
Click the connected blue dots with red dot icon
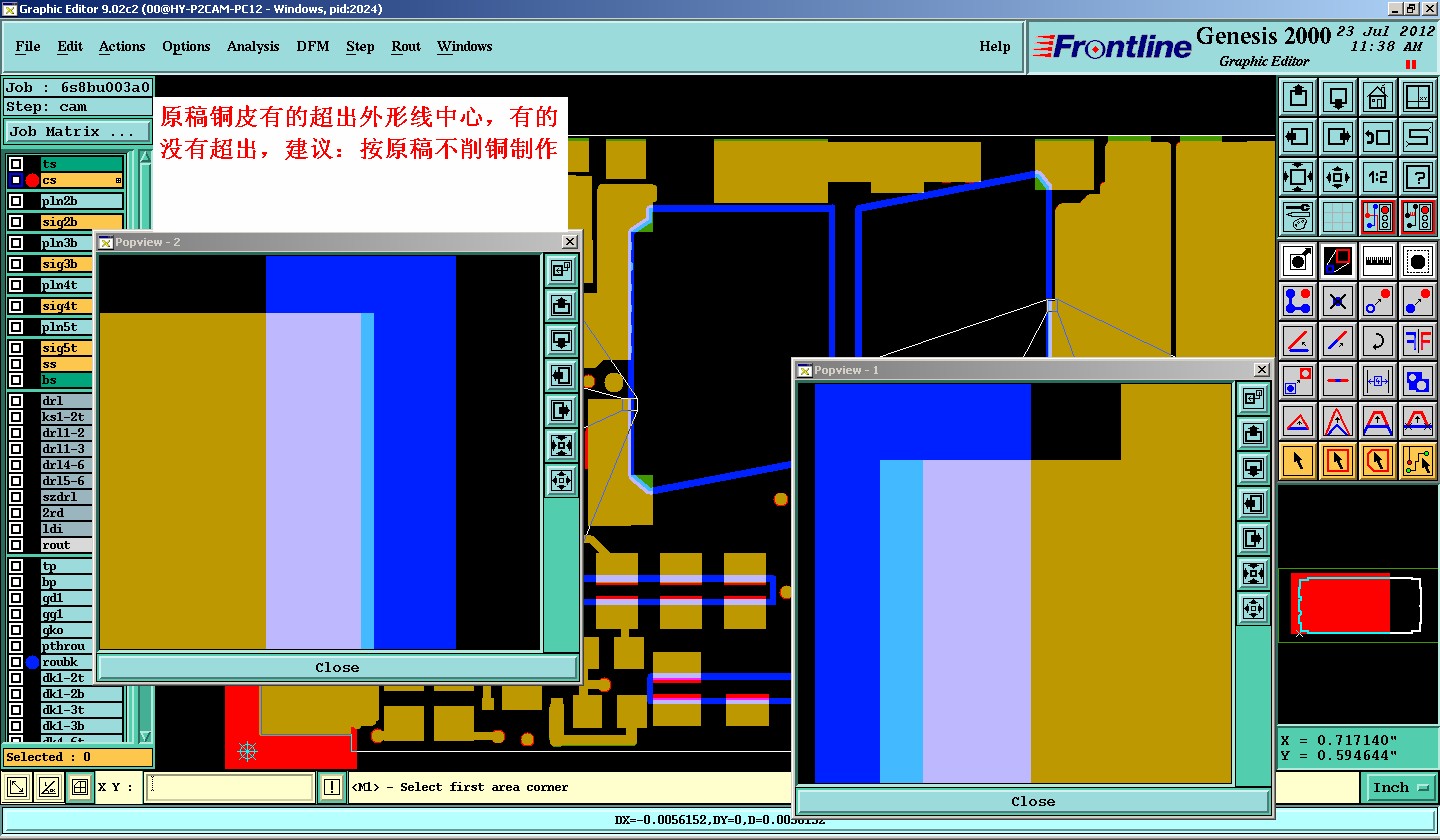[x=1298, y=300]
